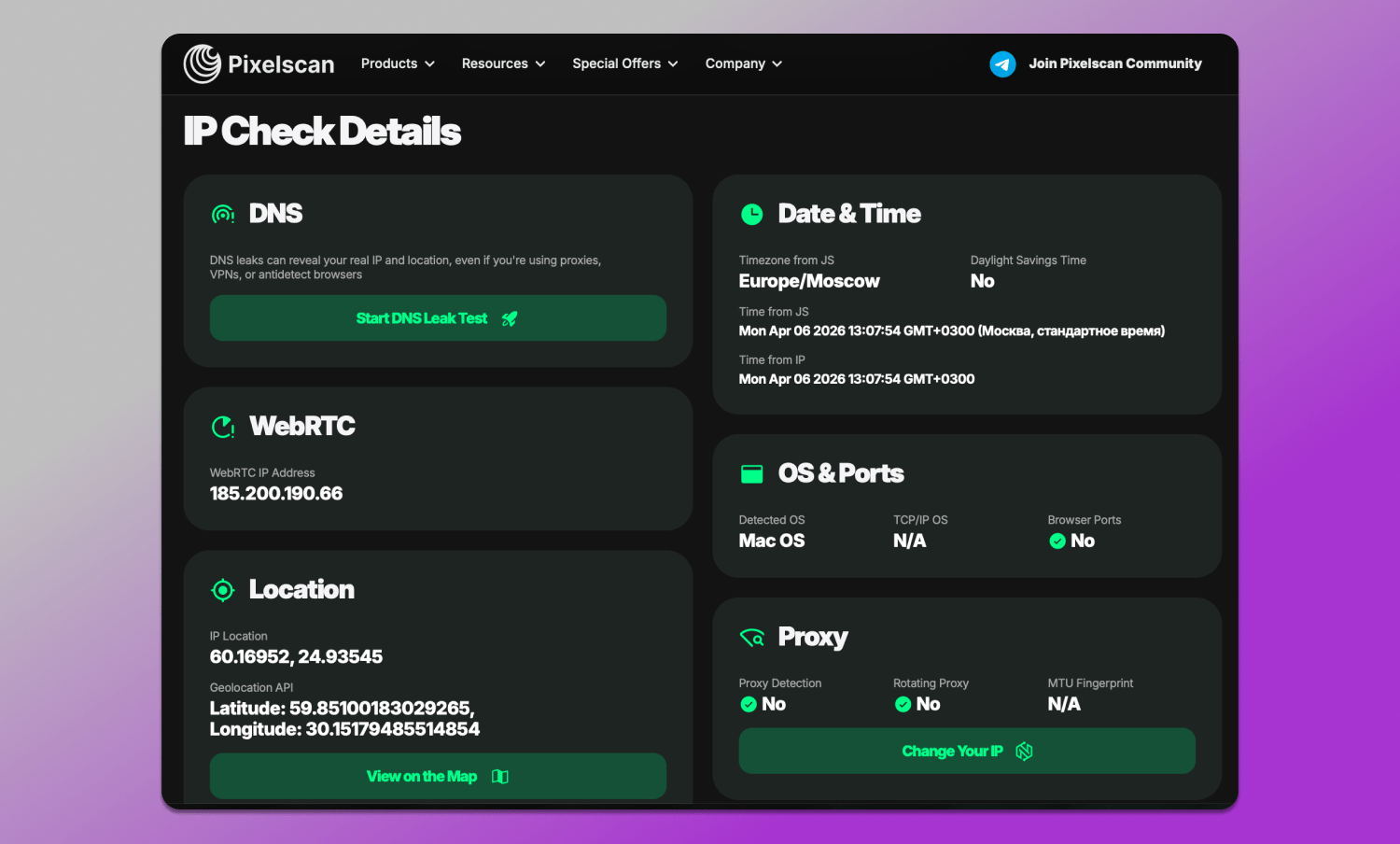The width and height of the screenshot is (1400, 844).
Task: Click the Change Your IP button
Action: point(967,751)
